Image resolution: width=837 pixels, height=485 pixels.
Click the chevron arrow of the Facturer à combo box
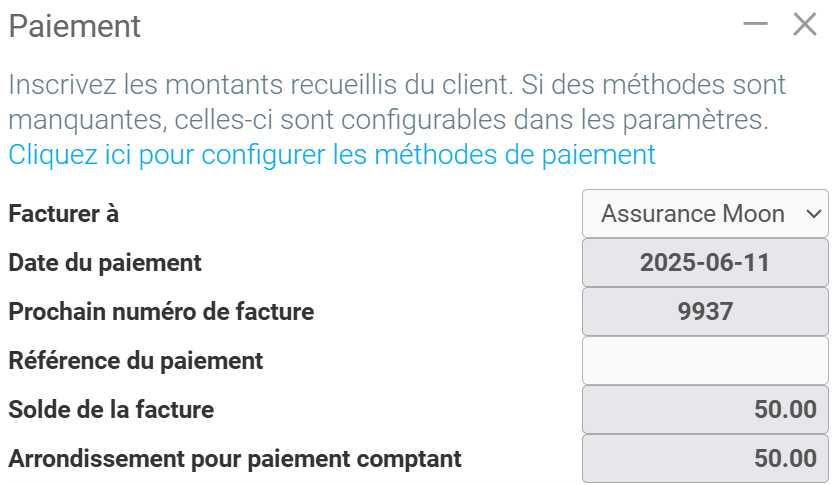[813, 214]
